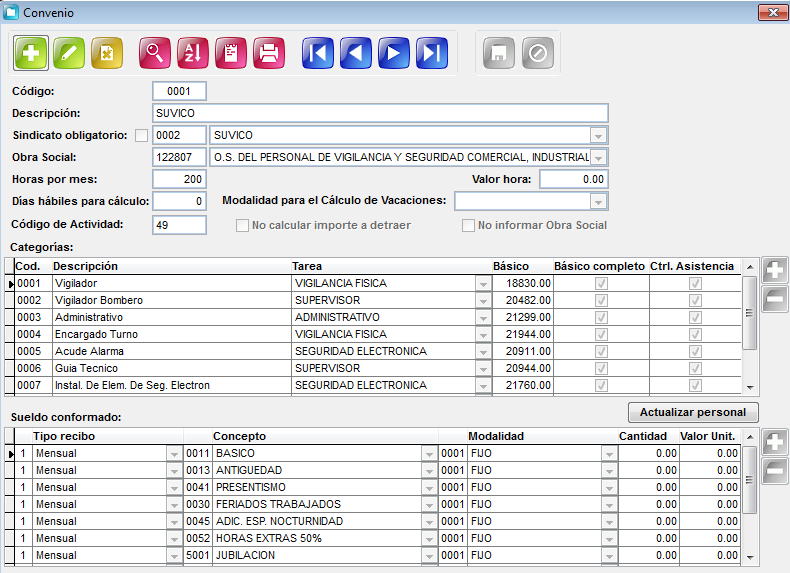Open Modalidad para el Cálculo de Vacaciones dropdown

[598, 202]
